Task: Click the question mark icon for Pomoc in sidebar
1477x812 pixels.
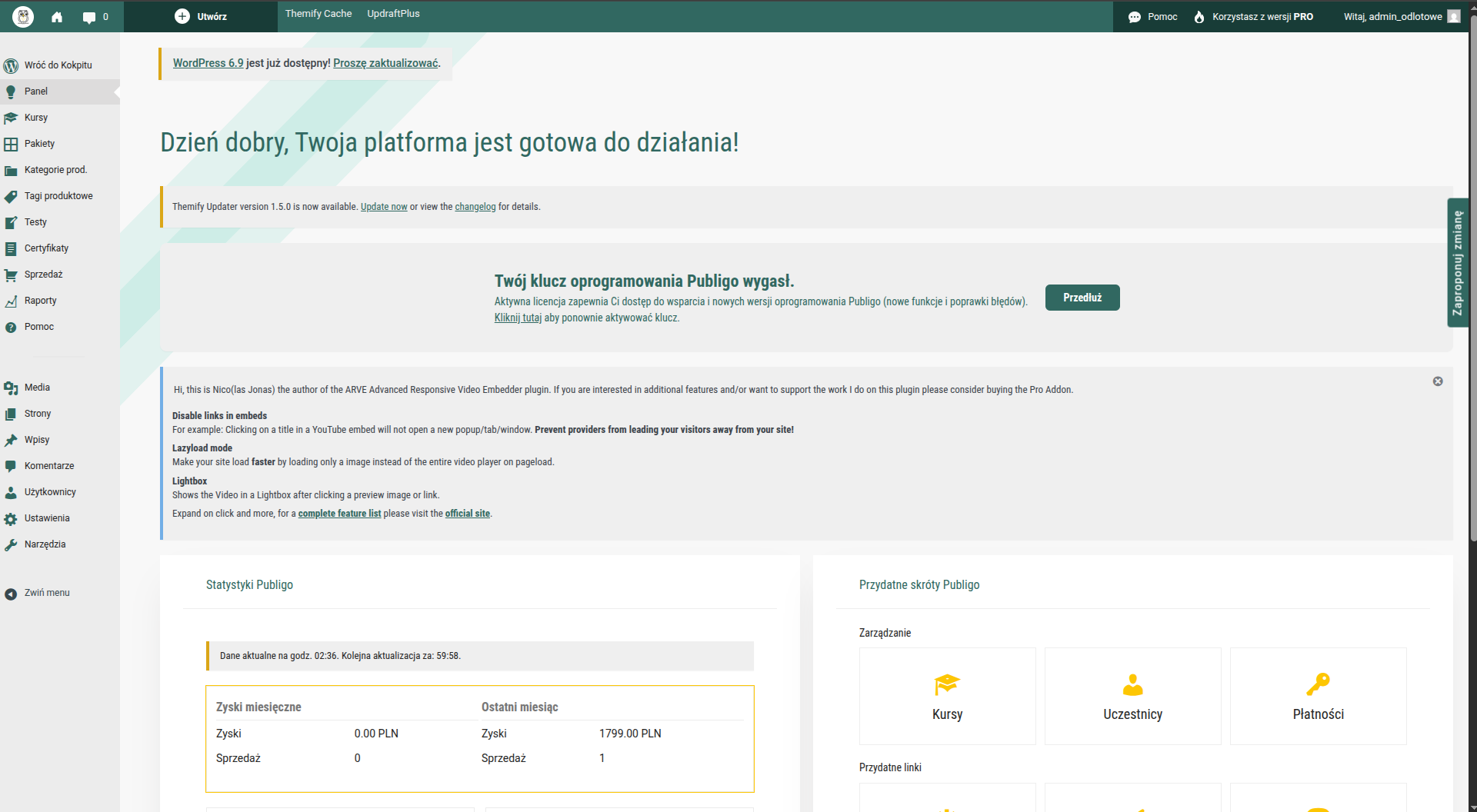Action: 11,328
